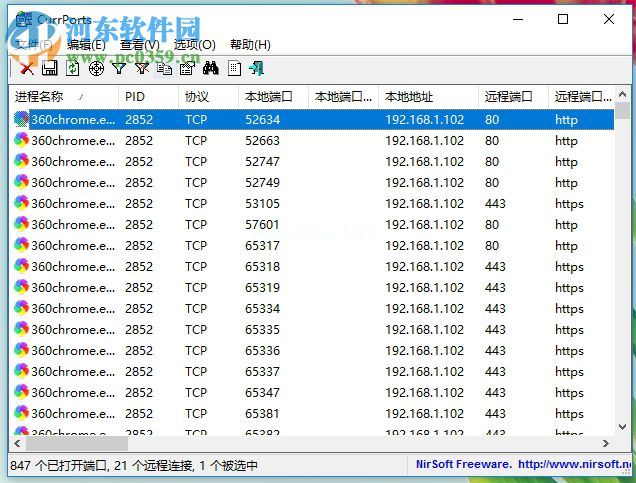Sort by 本地地址 column header
The height and width of the screenshot is (483, 636).
coord(428,97)
